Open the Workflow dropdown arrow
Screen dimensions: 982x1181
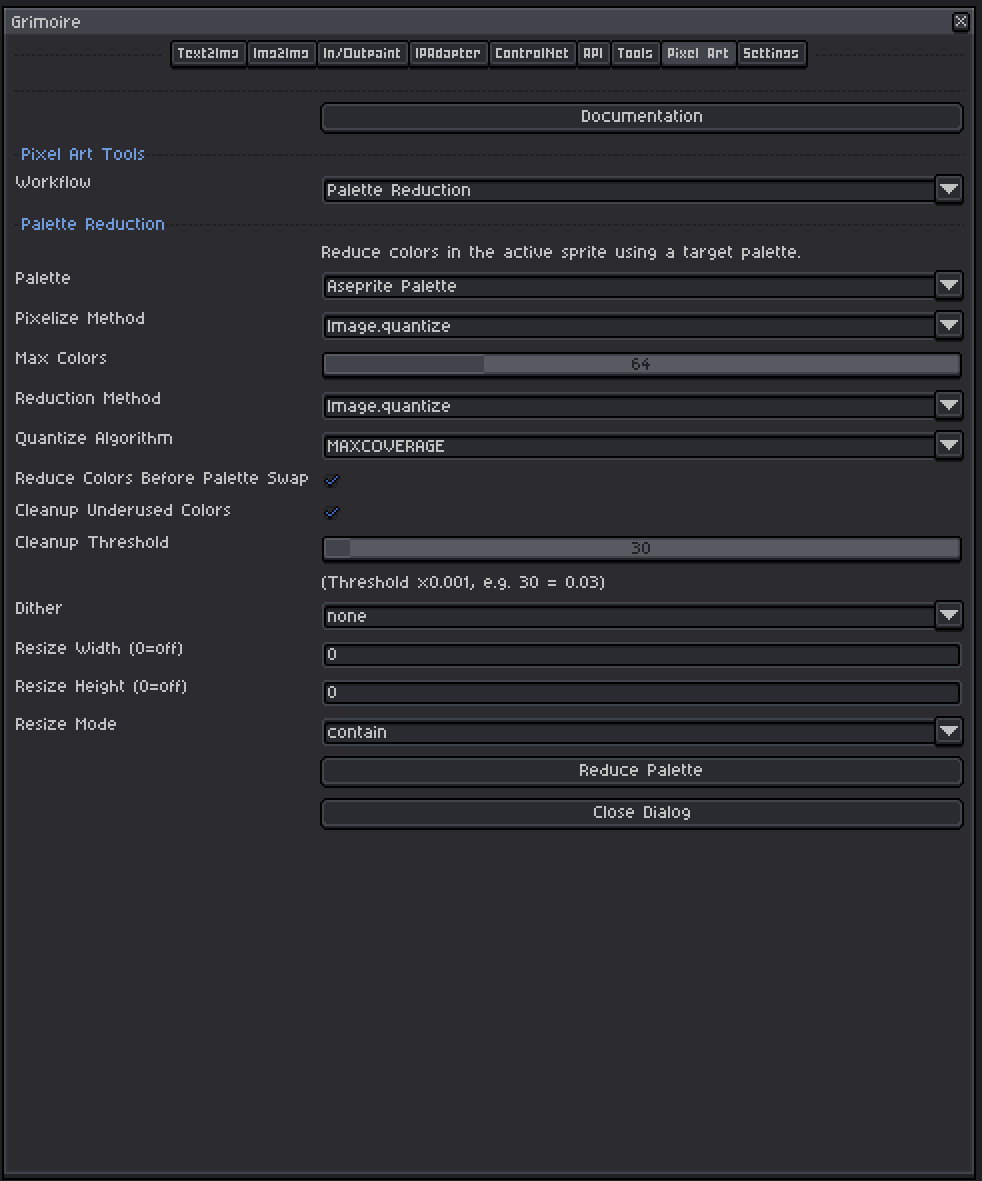pos(949,189)
